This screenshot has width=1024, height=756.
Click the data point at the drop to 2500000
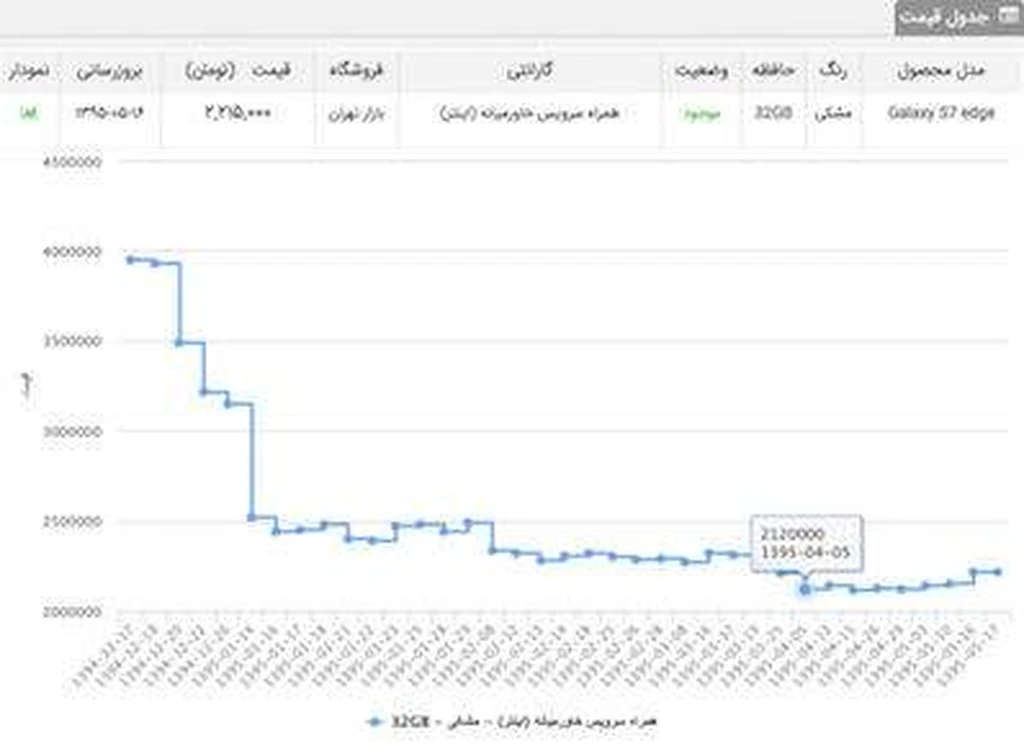(x=251, y=517)
